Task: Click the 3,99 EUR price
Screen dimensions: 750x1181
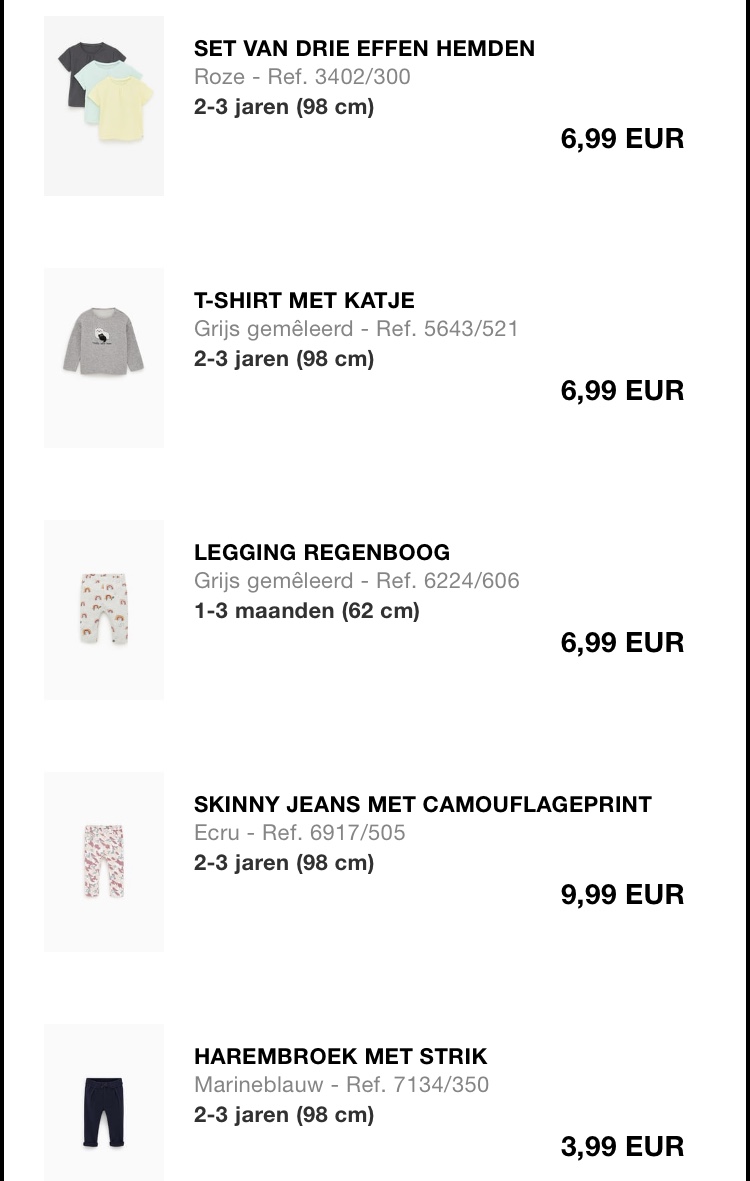Action: pyautogui.click(x=622, y=1146)
